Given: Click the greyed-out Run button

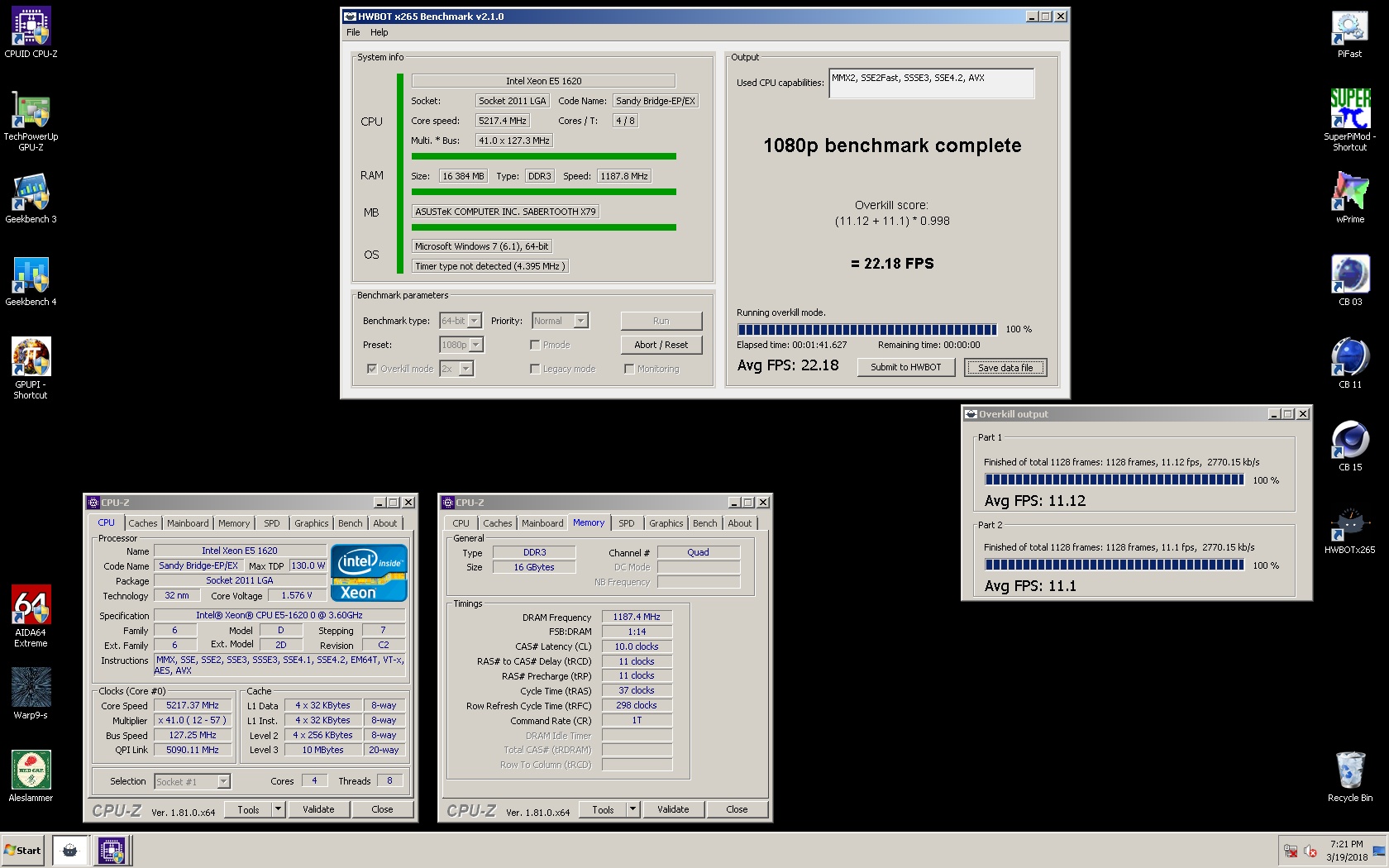Looking at the screenshot, I should pyautogui.click(x=661, y=321).
